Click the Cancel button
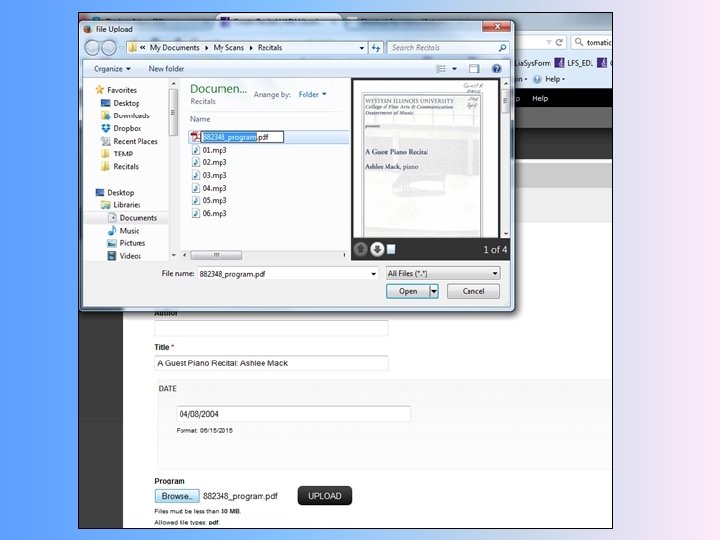Image resolution: width=720 pixels, height=540 pixels. tap(473, 292)
